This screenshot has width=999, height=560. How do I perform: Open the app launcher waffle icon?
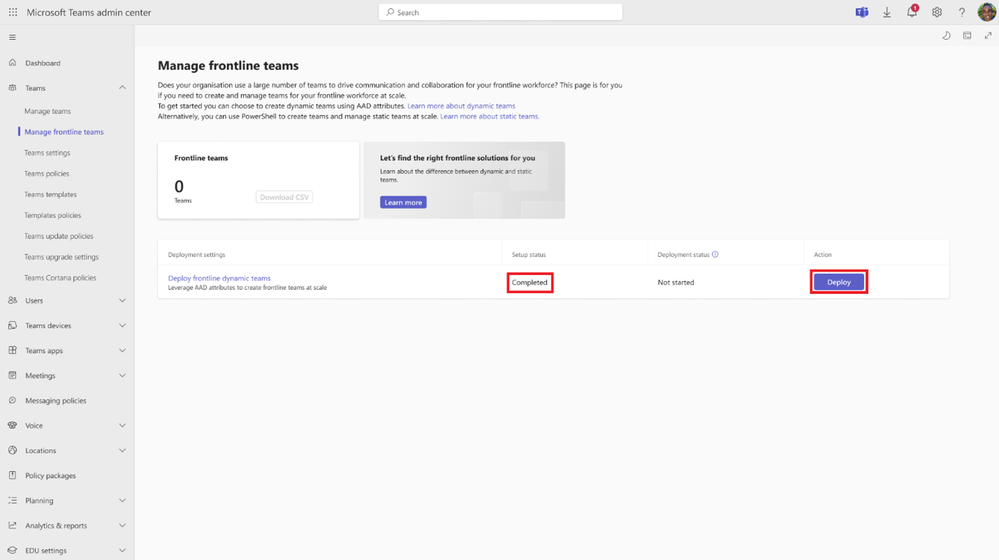click(13, 12)
